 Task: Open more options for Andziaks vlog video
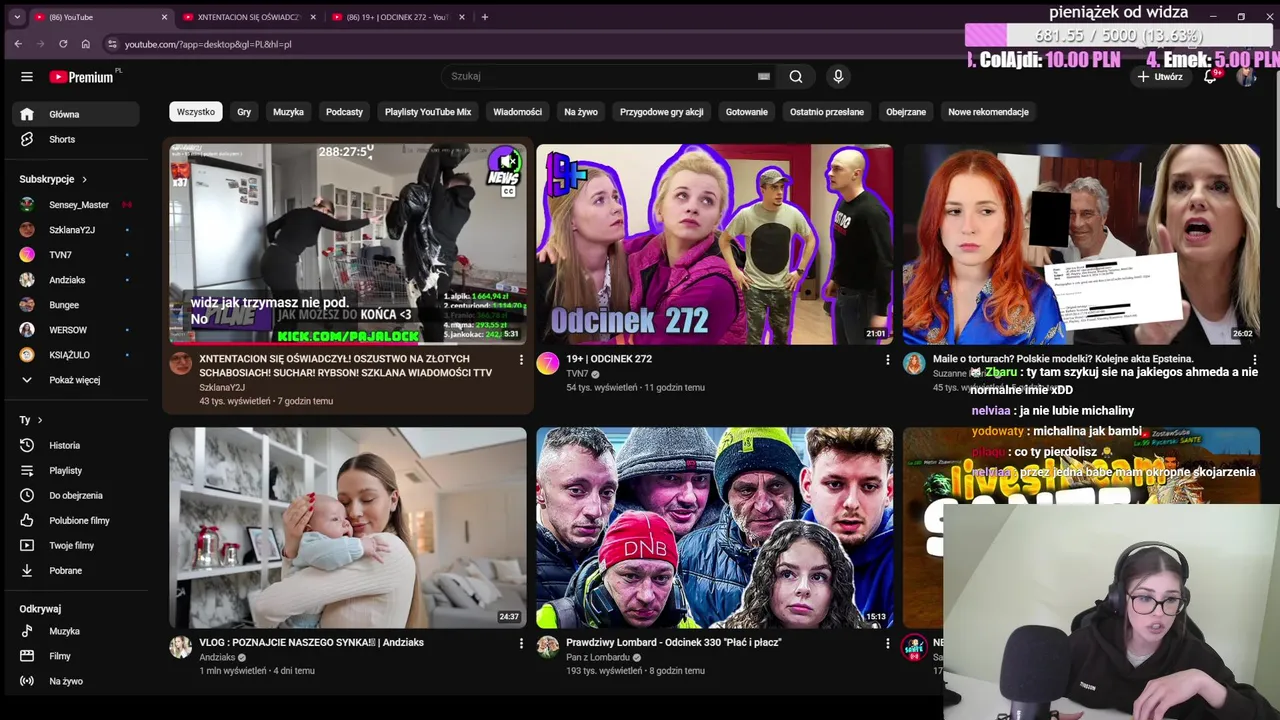pyautogui.click(x=520, y=643)
